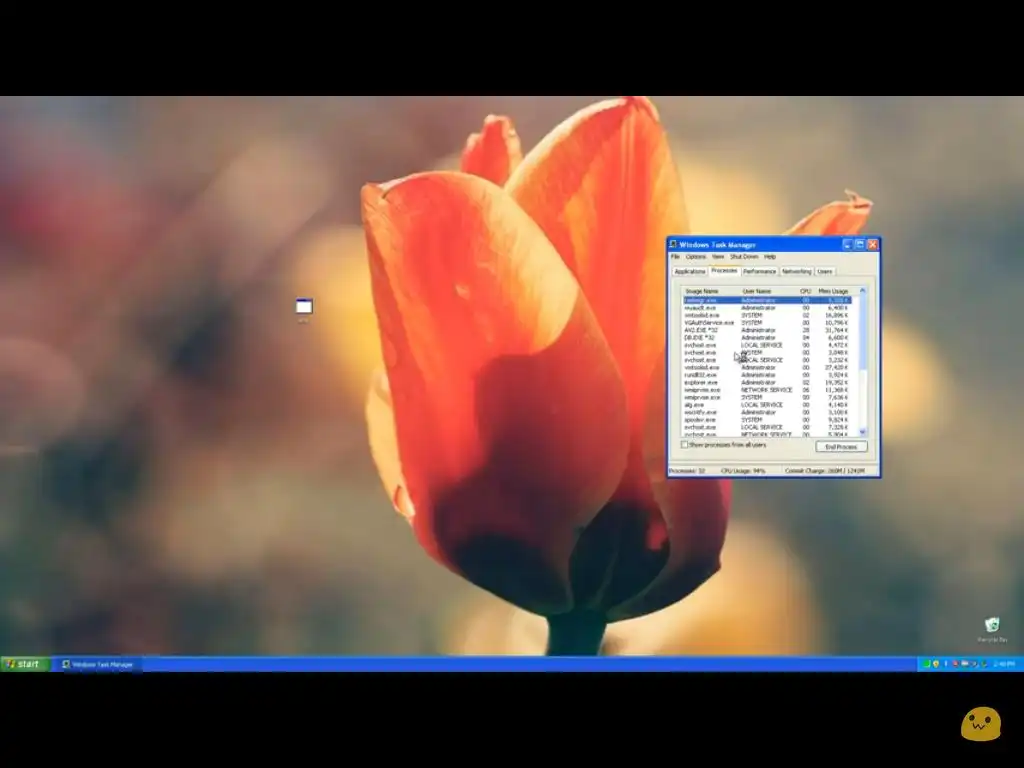Select svchost.exe using 7,328 K memory

pos(767,428)
